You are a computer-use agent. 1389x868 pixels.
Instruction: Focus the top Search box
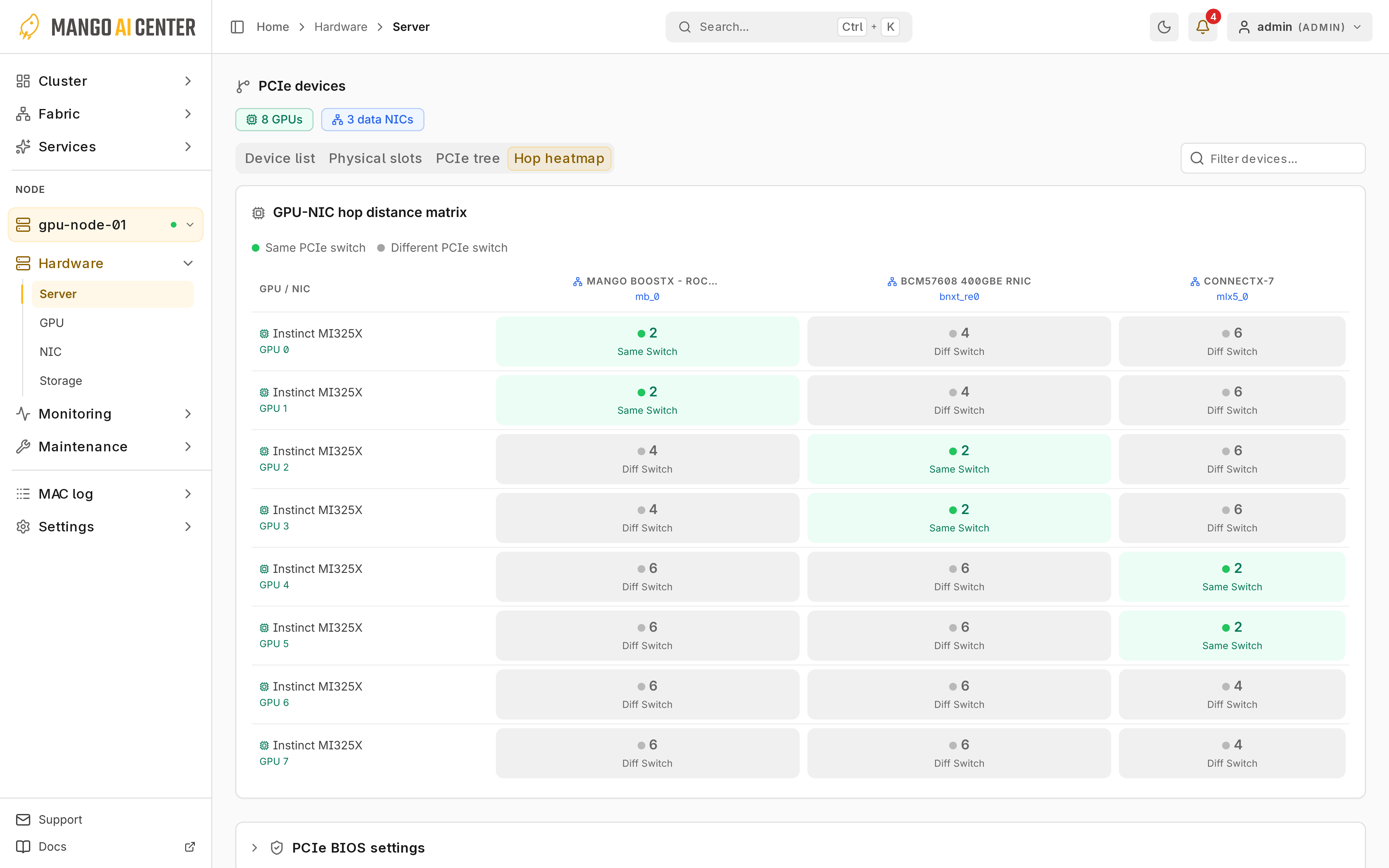click(789, 27)
